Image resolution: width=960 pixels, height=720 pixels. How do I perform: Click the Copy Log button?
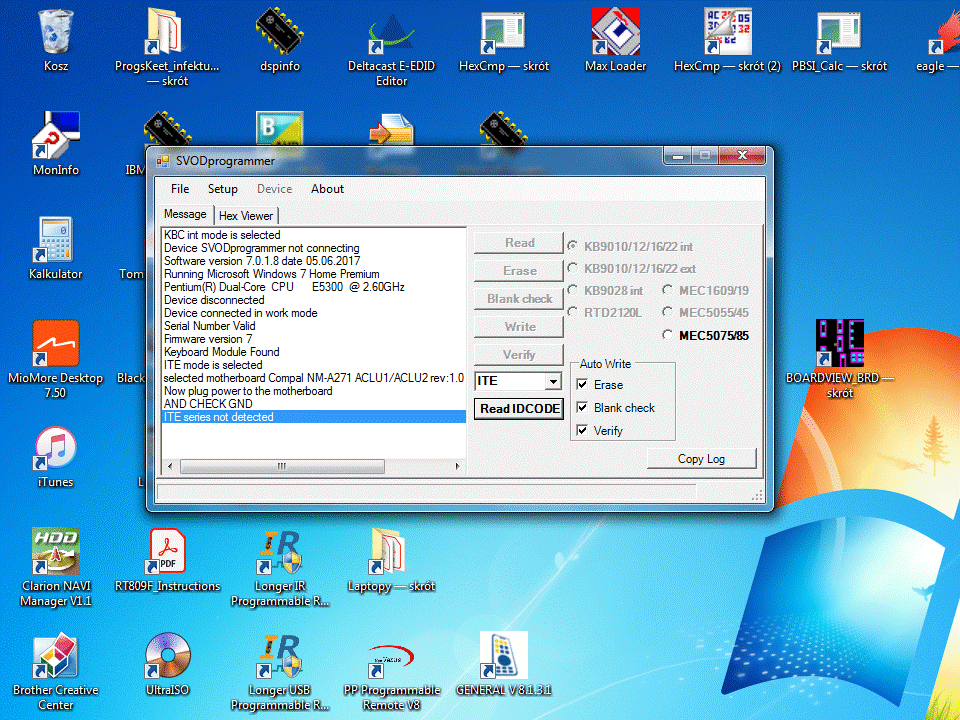[702, 459]
